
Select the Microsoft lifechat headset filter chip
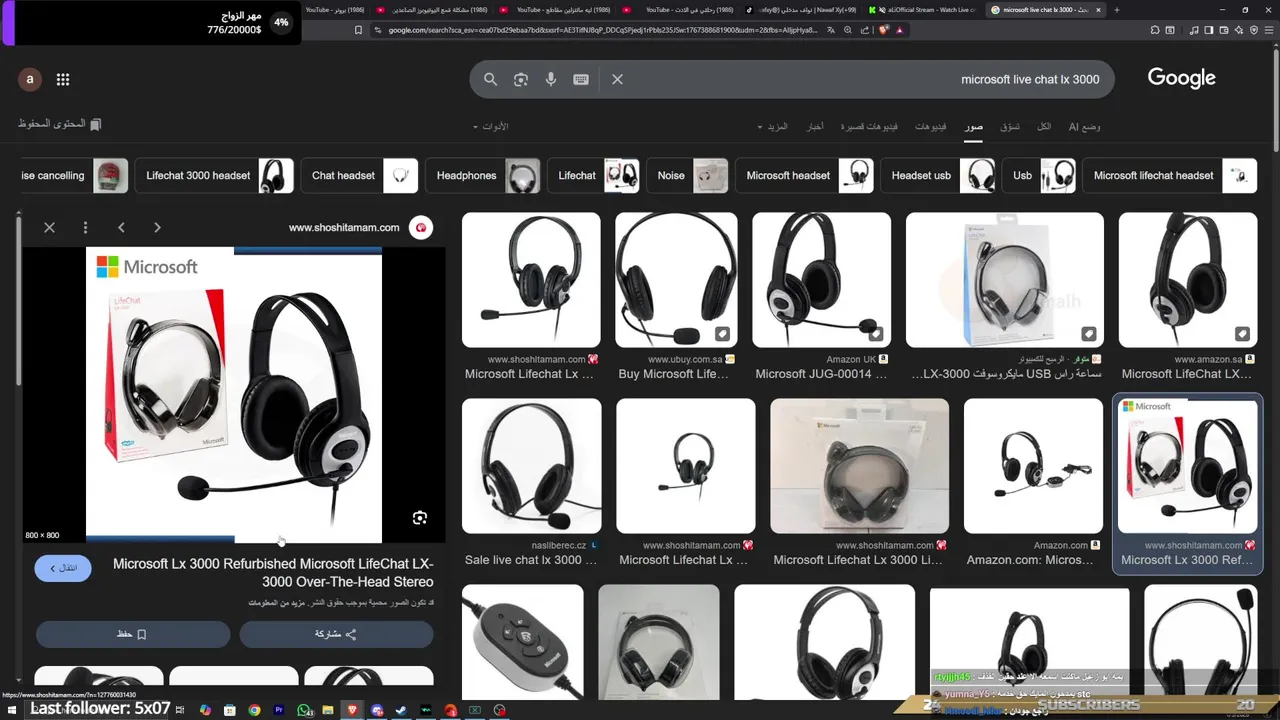[1170, 175]
